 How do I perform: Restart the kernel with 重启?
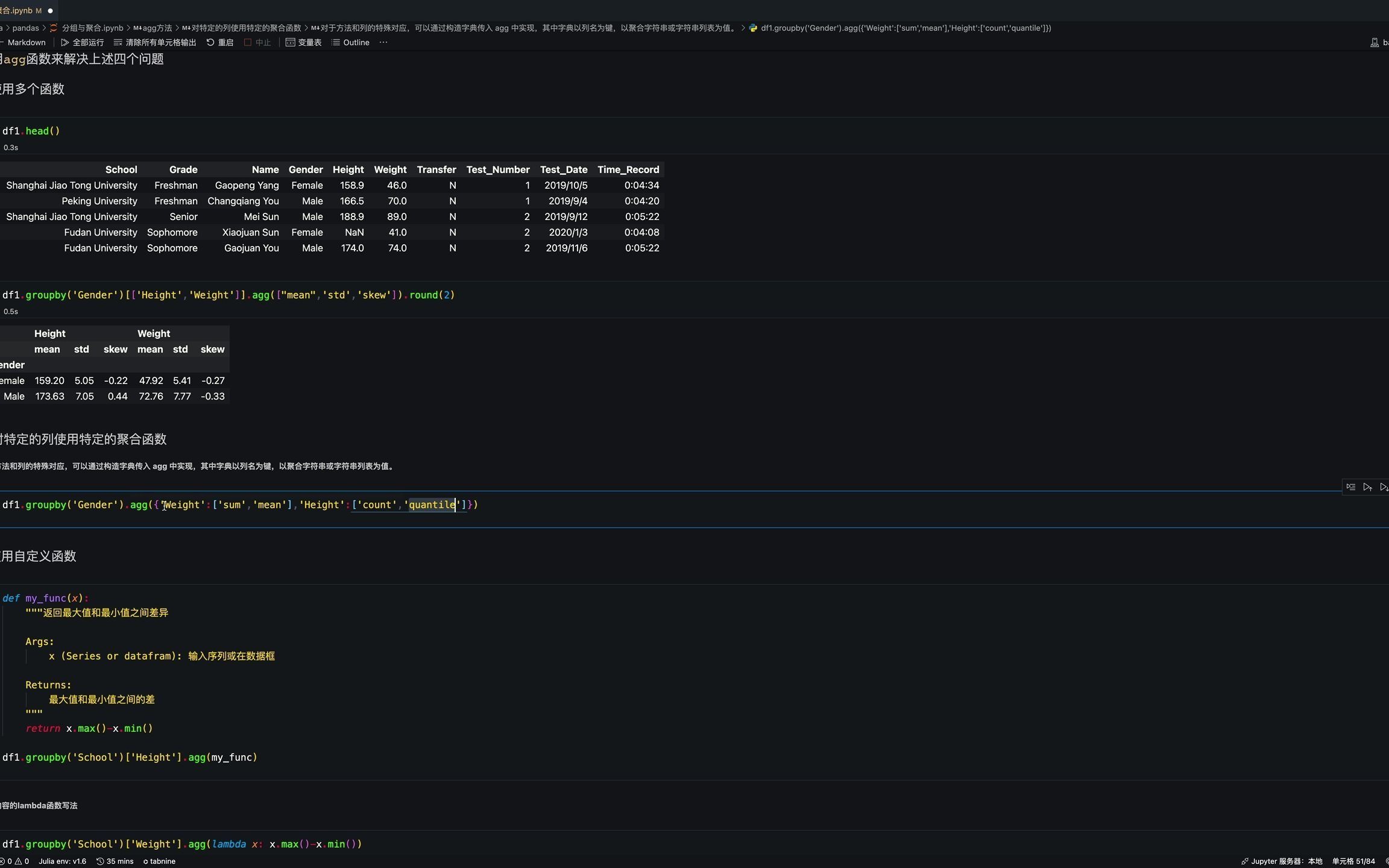[x=220, y=42]
